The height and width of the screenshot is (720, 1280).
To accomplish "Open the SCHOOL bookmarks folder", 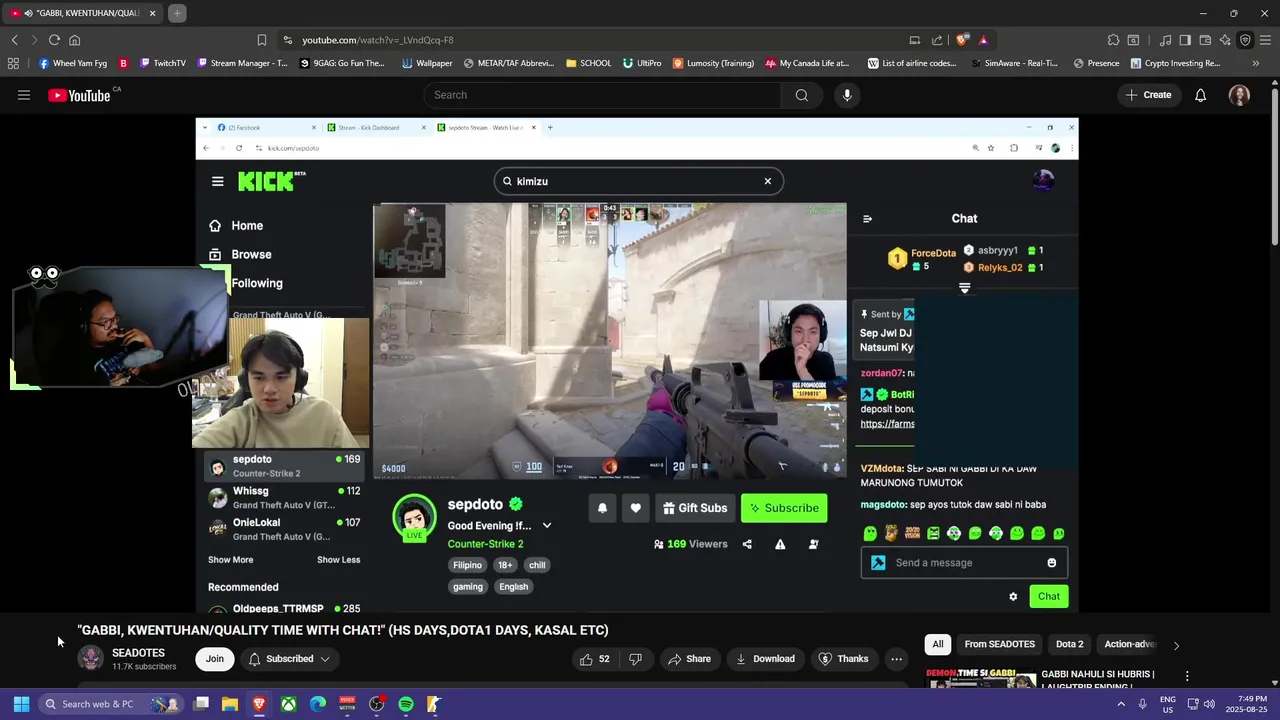I will coord(588,63).
